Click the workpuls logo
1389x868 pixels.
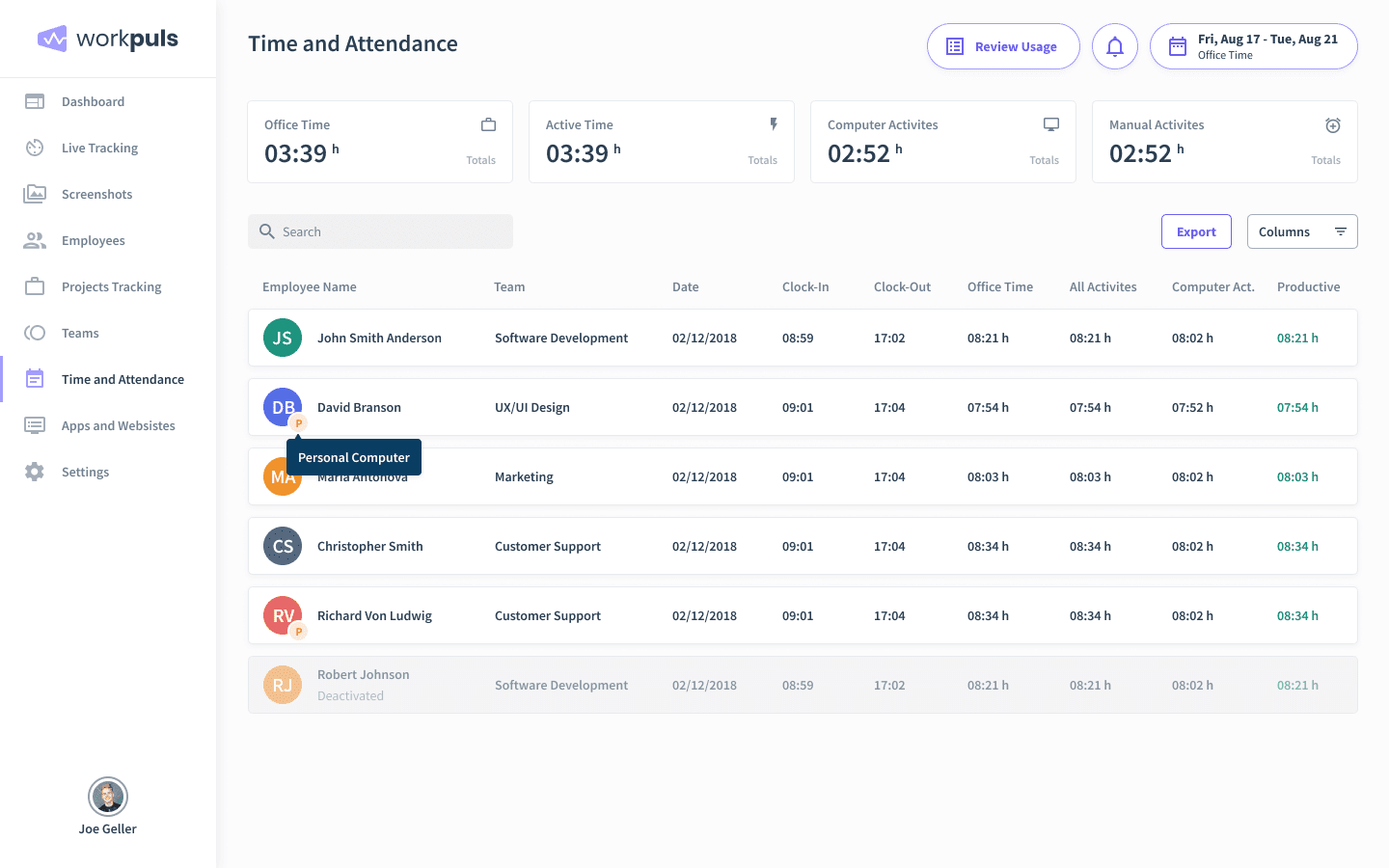(107, 39)
